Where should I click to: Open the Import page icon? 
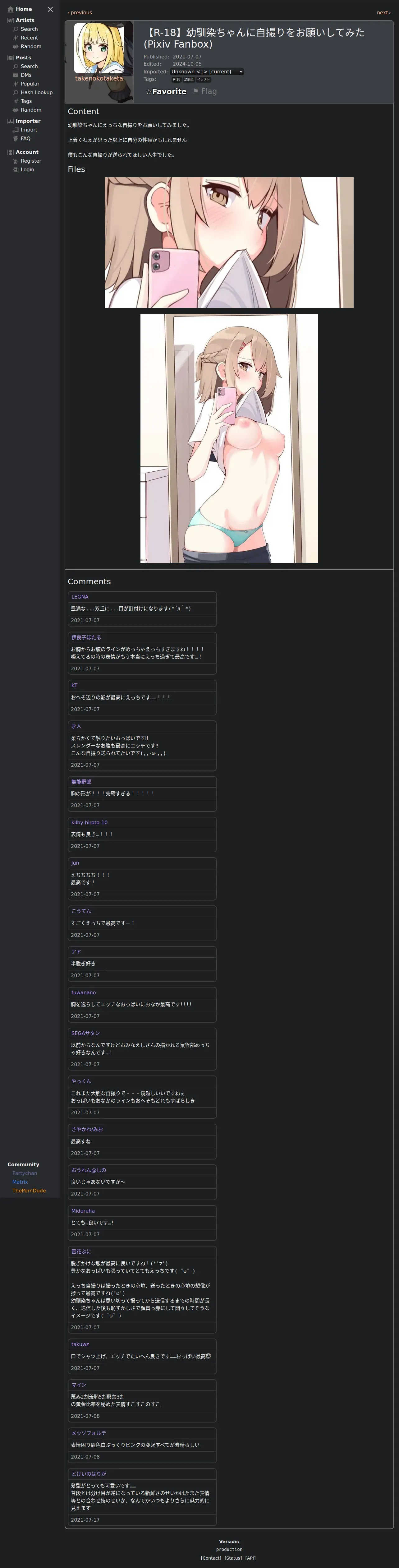16,130
